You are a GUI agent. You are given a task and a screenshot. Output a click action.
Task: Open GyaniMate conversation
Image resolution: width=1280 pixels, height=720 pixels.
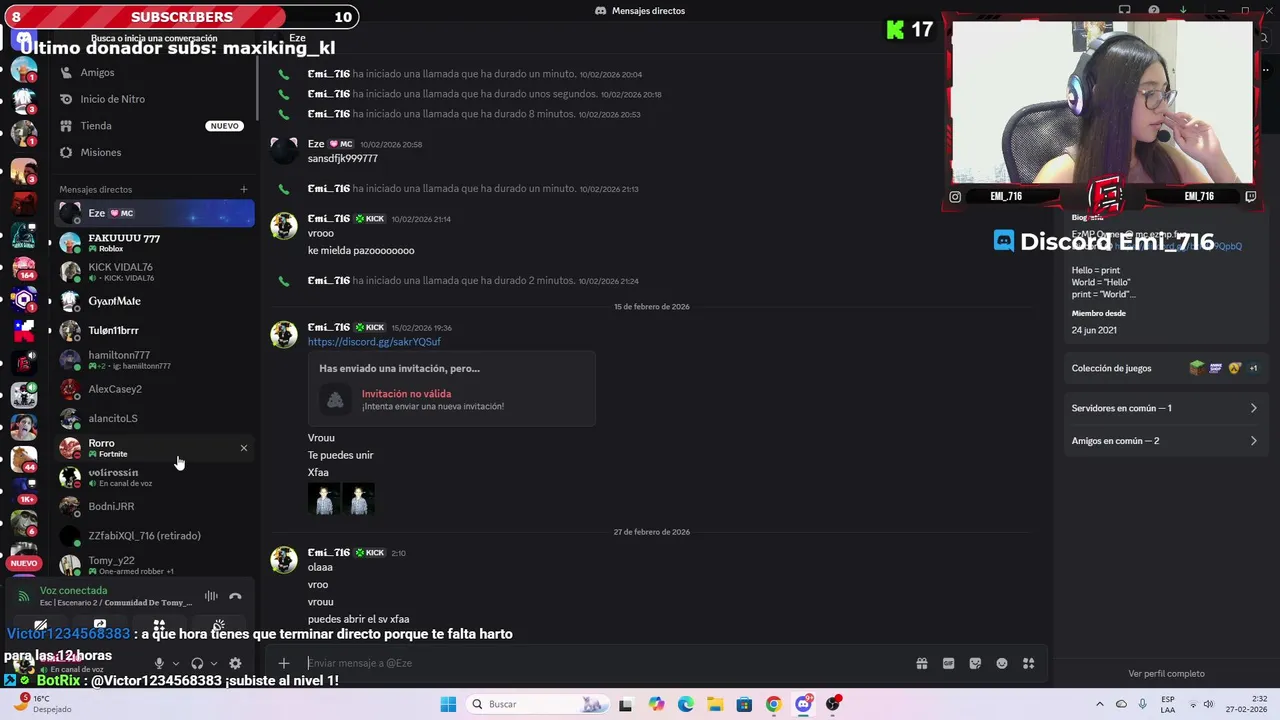point(154,301)
